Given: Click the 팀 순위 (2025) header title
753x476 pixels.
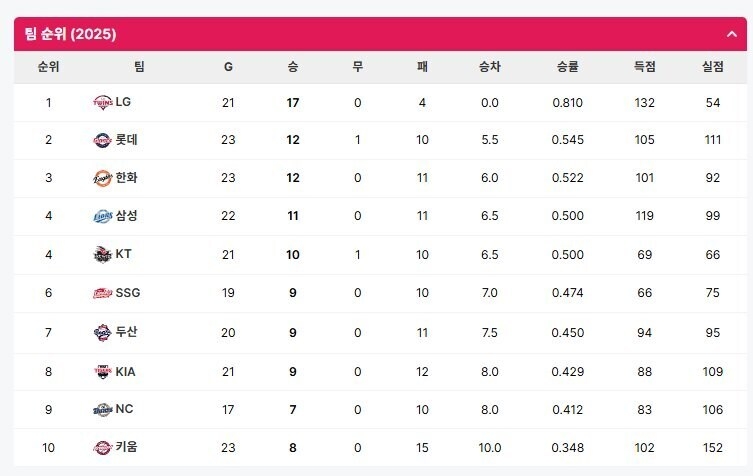Looking at the screenshot, I should pyautogui.click(x=70, y=34).
